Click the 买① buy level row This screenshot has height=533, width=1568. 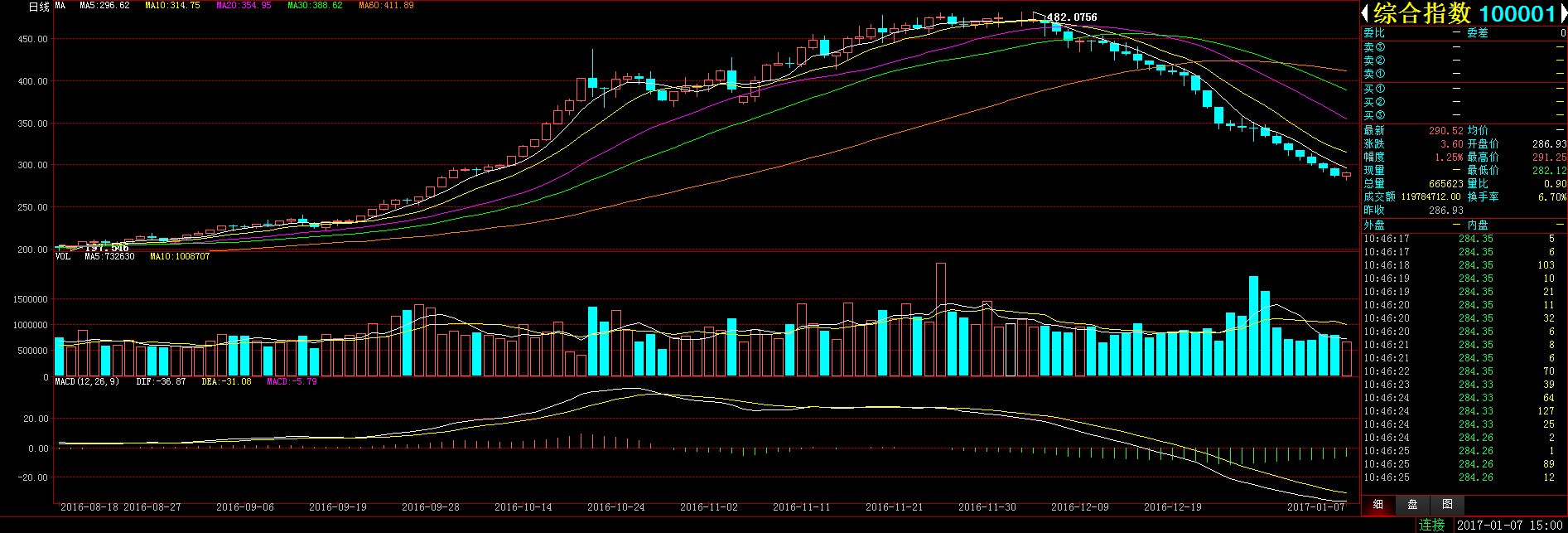[1464, 89]
